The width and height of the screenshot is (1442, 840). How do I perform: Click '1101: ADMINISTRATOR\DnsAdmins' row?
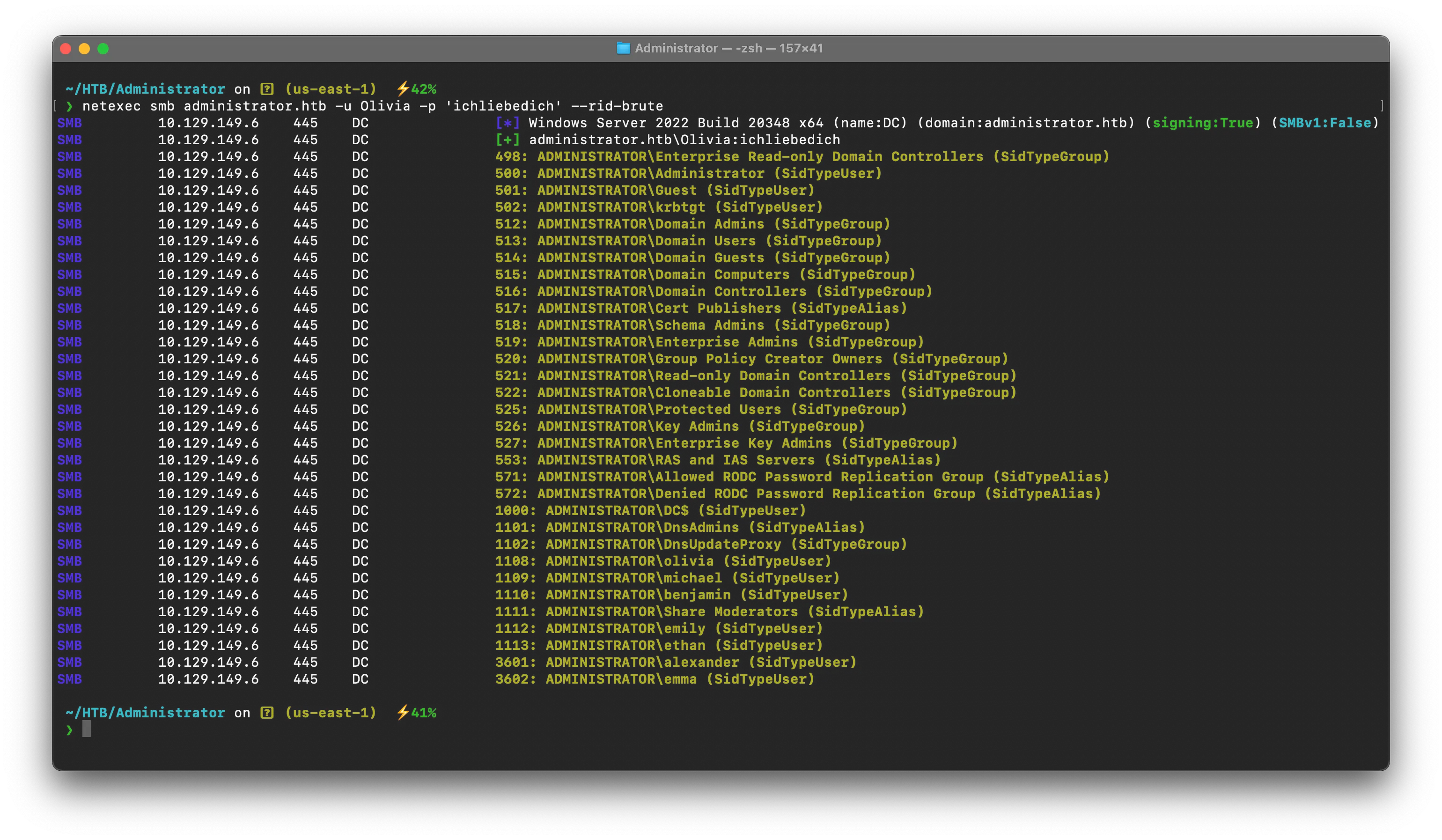[x=680, y=528]
